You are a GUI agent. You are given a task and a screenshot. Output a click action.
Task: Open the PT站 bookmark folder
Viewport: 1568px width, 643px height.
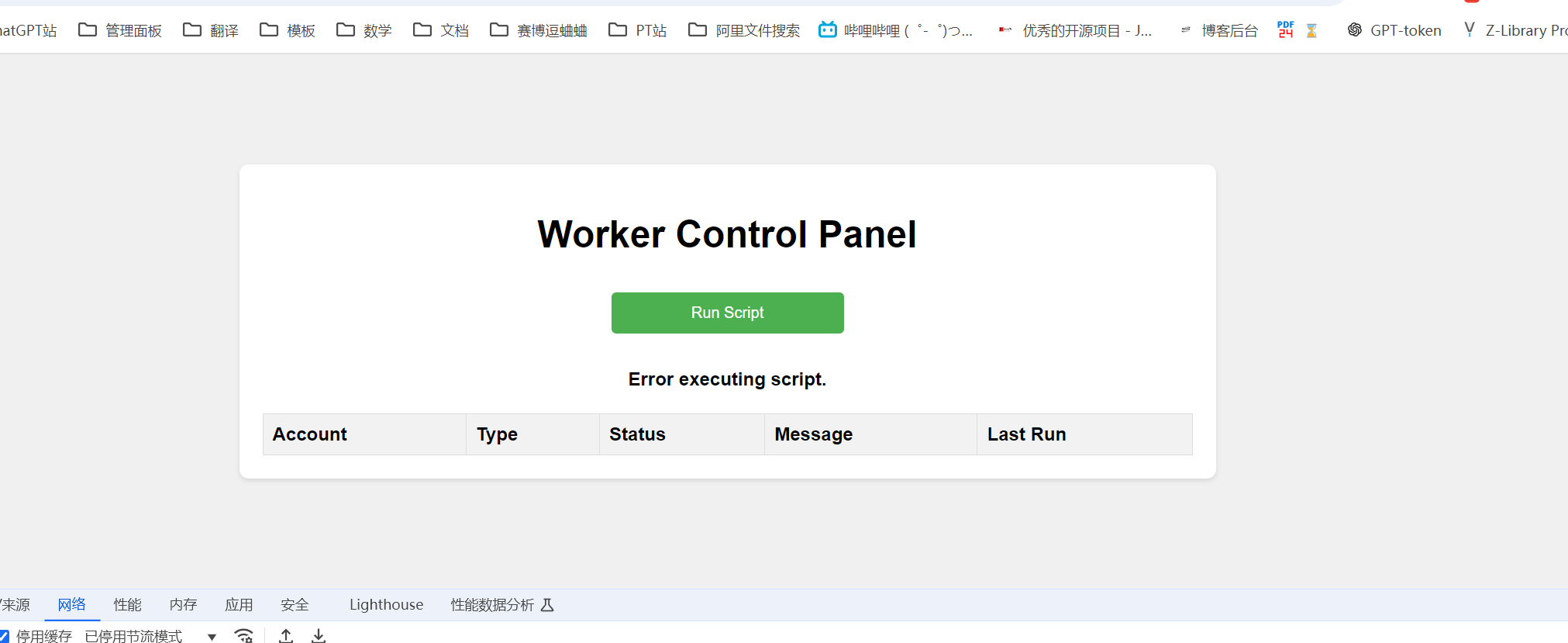[638, 30]
